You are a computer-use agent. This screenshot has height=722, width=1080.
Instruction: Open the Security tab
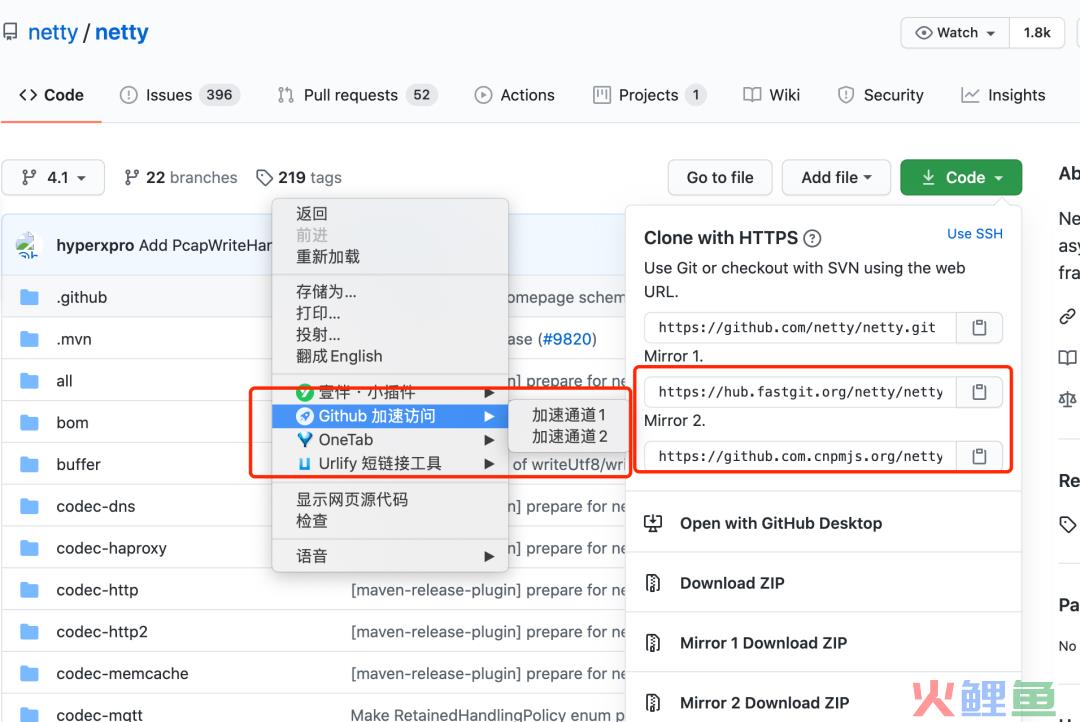[x=880, y=95]
